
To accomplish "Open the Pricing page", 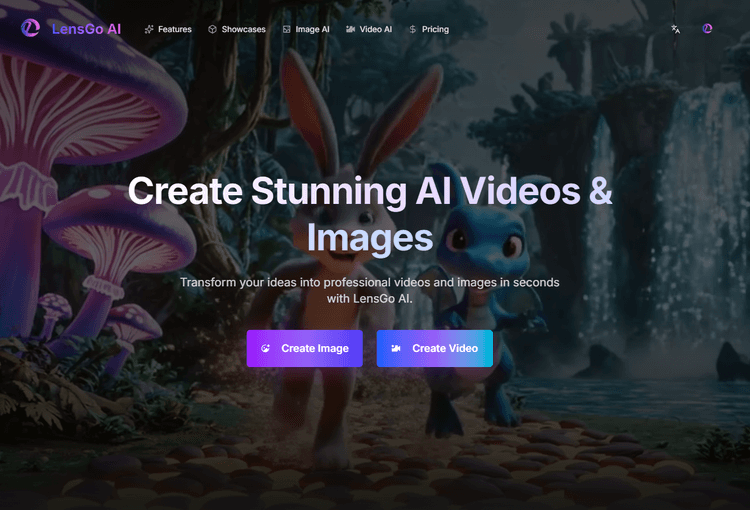I will click(x=435, y=30).
